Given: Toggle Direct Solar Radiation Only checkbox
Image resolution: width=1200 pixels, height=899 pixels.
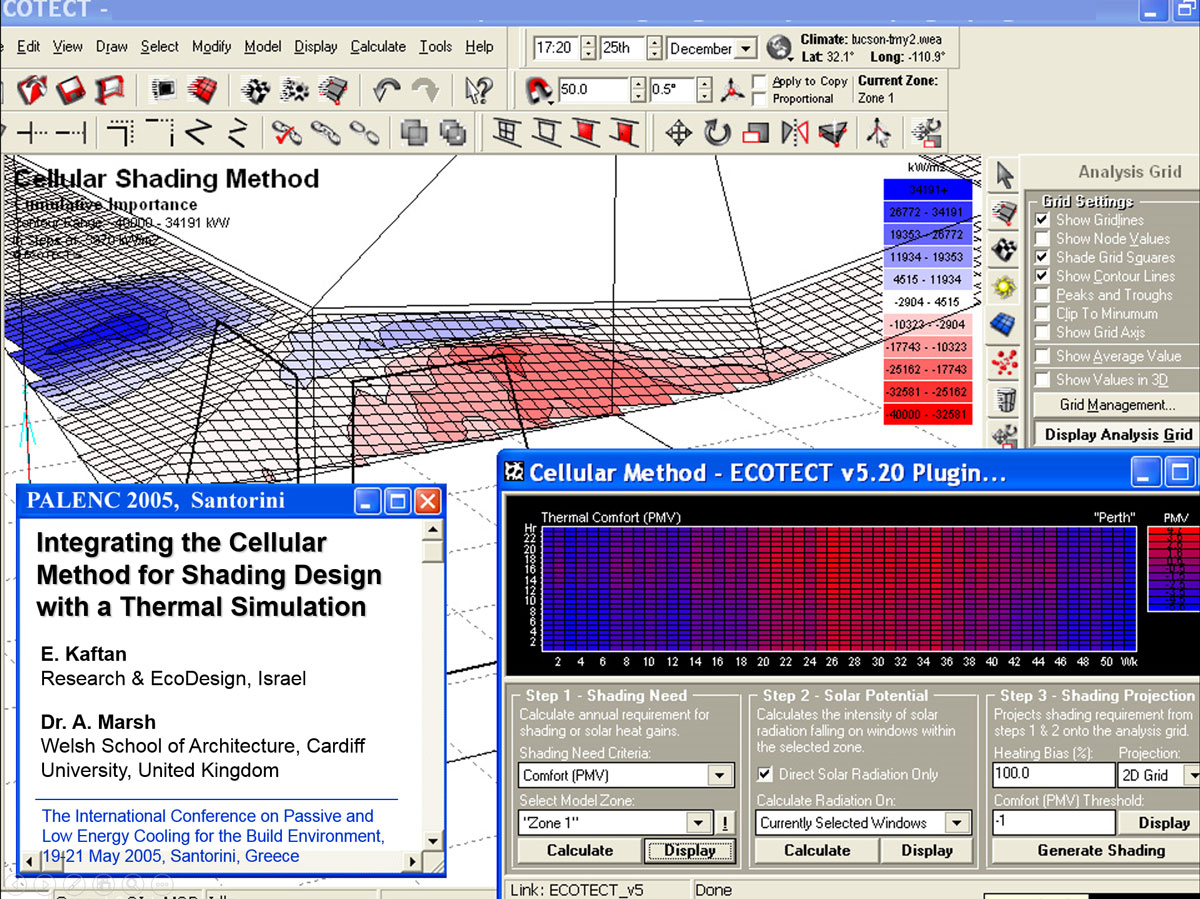Looking at the screenshot, I should click(765, 774).
